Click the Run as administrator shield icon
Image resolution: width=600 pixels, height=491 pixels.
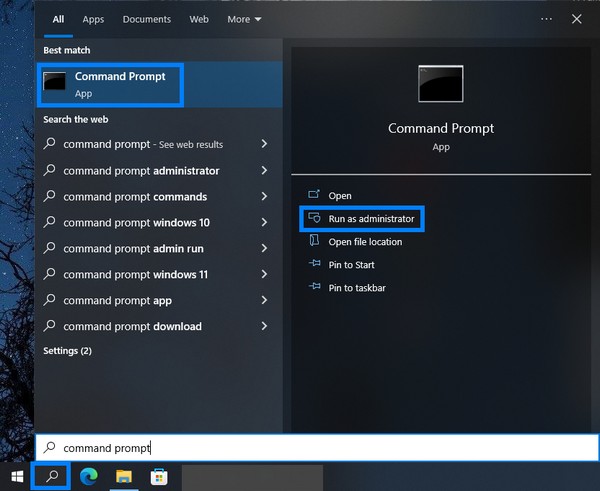(314, 218)
